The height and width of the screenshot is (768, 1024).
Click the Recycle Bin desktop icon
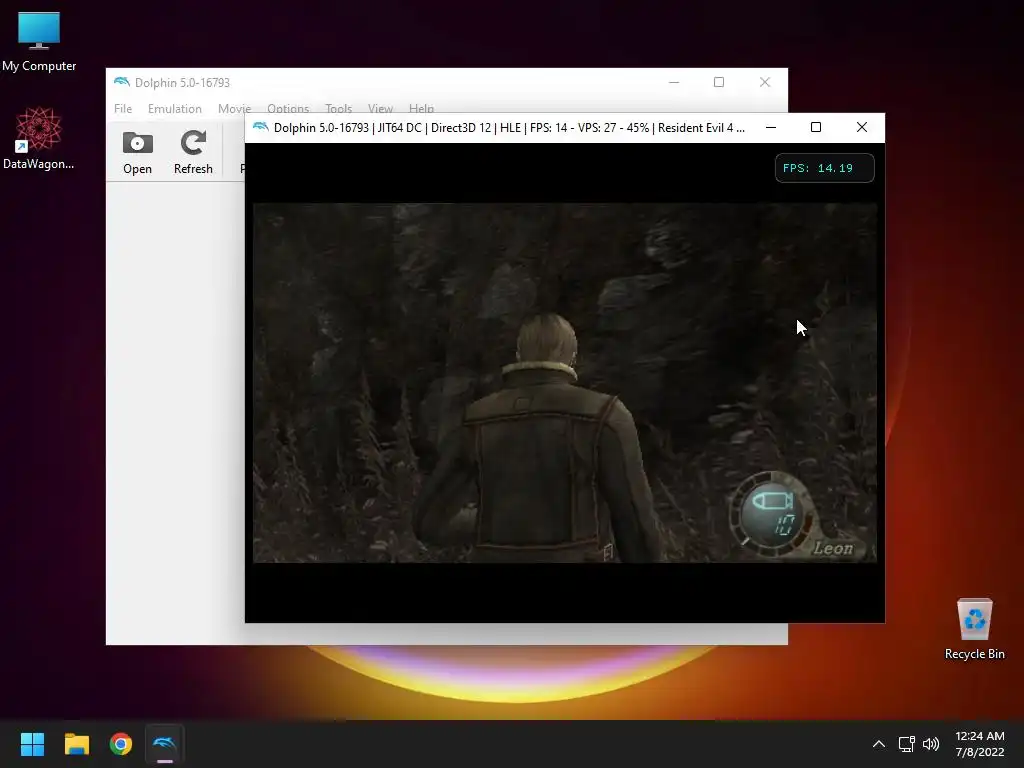coord(974,629)
